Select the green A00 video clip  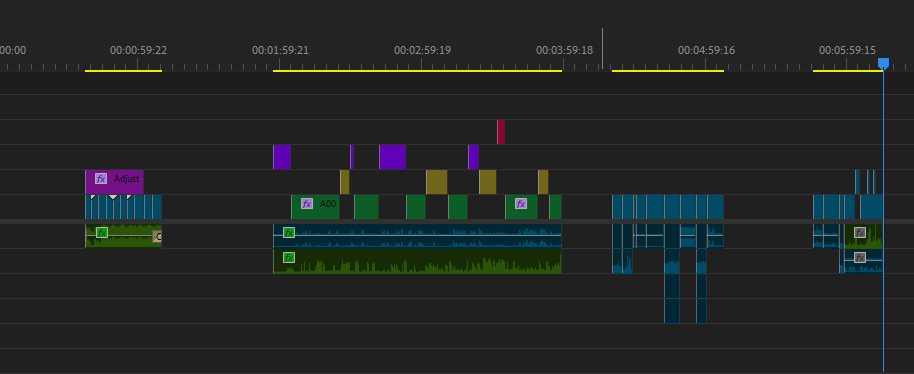click(x=315, y=207)
